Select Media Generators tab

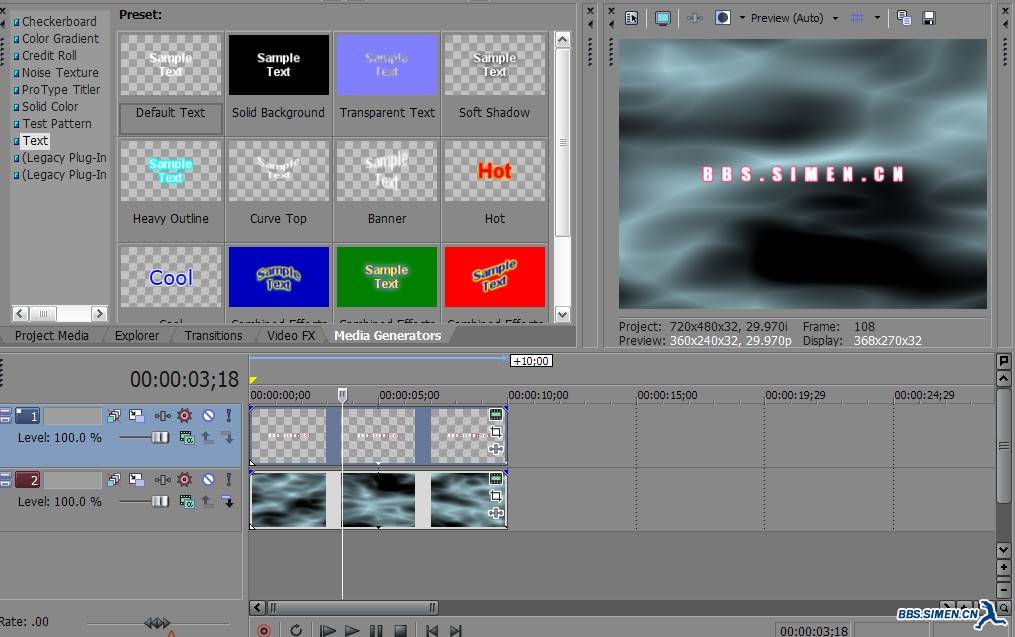point(387,335)
